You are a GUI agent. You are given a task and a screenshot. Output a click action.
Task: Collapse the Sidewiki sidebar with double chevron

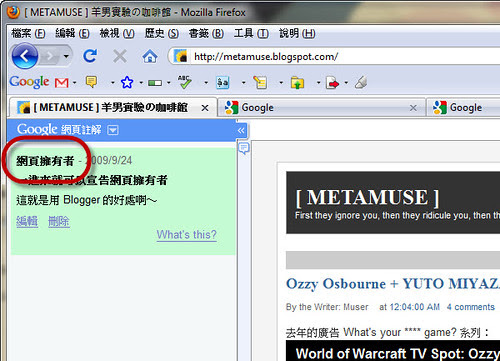coord(241,130)
